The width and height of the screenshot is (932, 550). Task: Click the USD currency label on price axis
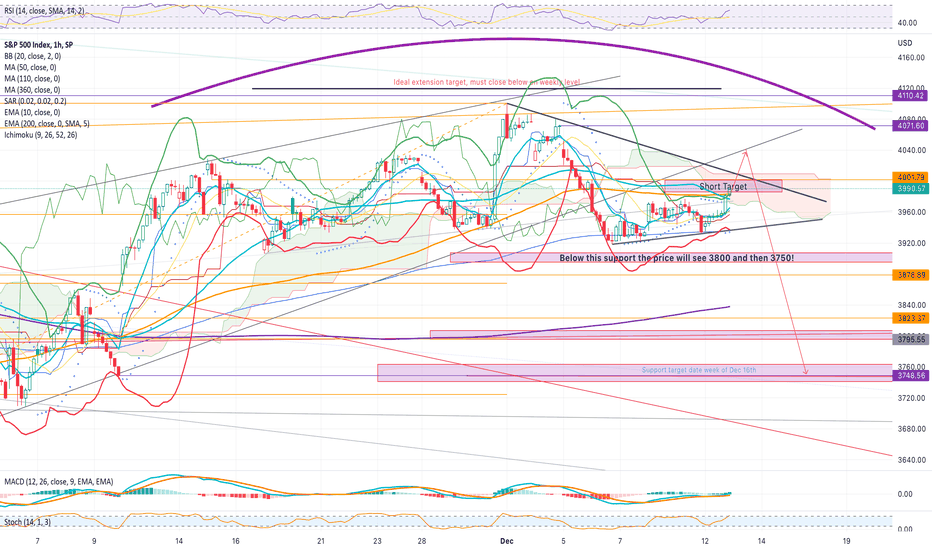pyautogui.click(x=905, y=43)
